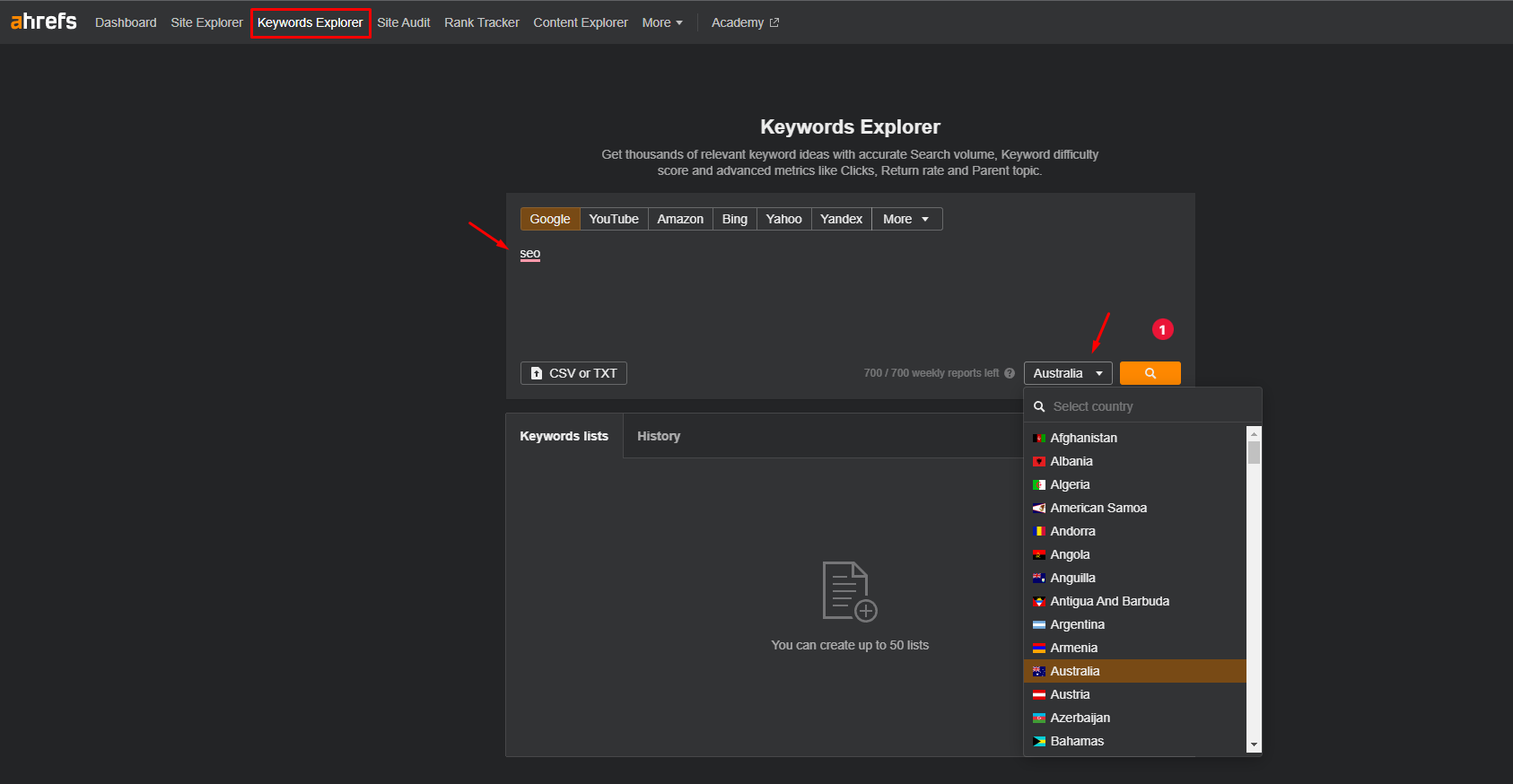Expand the More menu in top navigation
This screenshot has width=1513, height=784.
click(x=662, y=22)
